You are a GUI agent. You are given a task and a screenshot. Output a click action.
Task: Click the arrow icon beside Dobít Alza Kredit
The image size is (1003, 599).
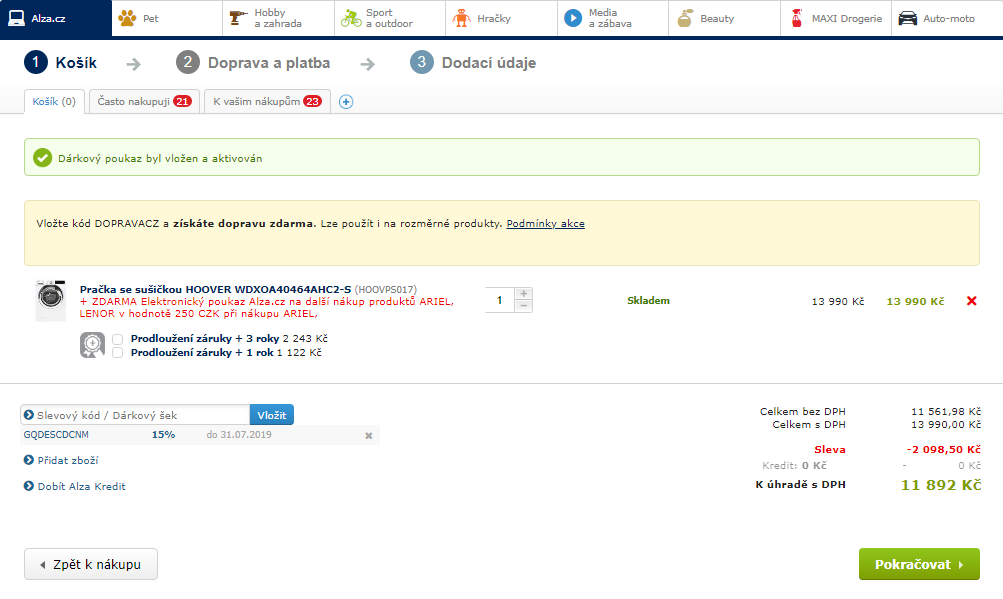coord(29,486)
